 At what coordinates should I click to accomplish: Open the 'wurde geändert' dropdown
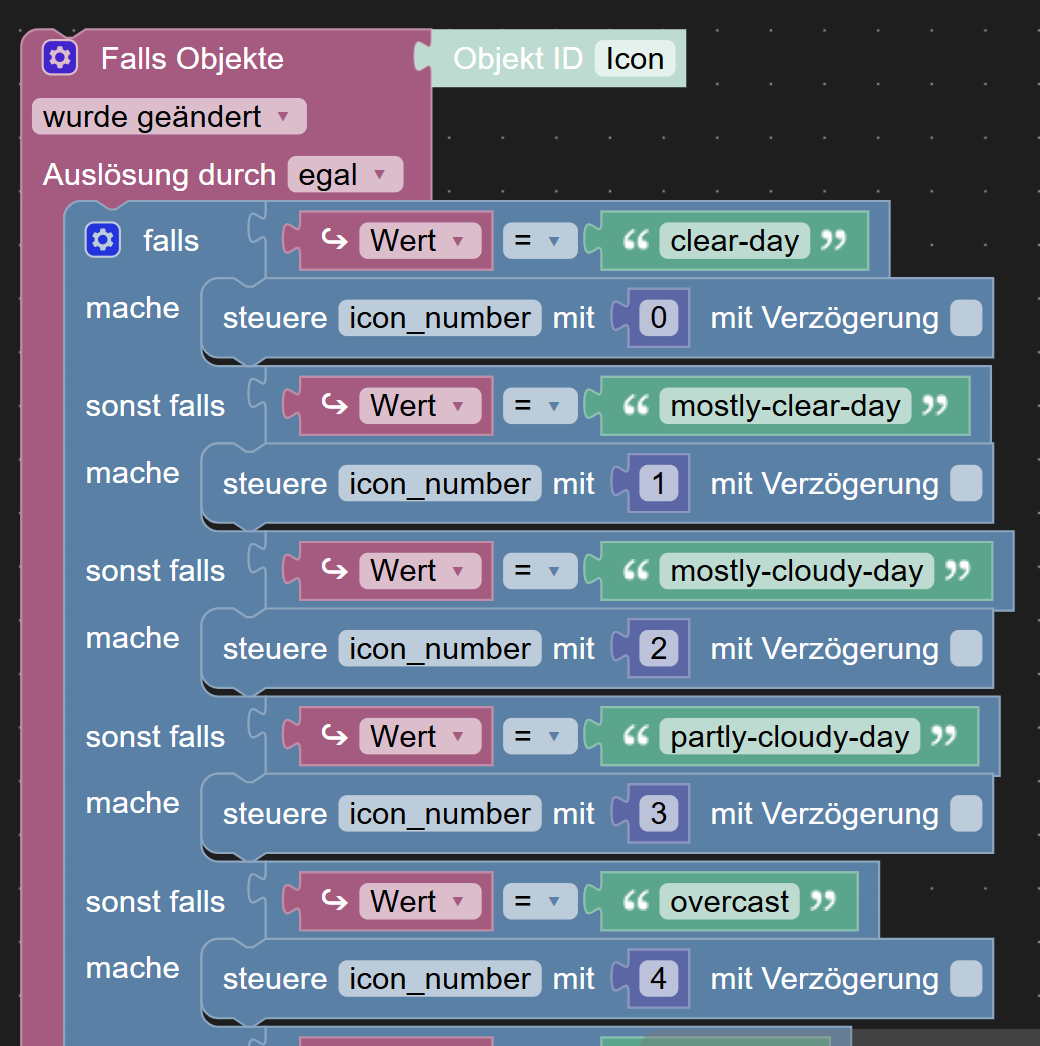(x=168, y=117)
